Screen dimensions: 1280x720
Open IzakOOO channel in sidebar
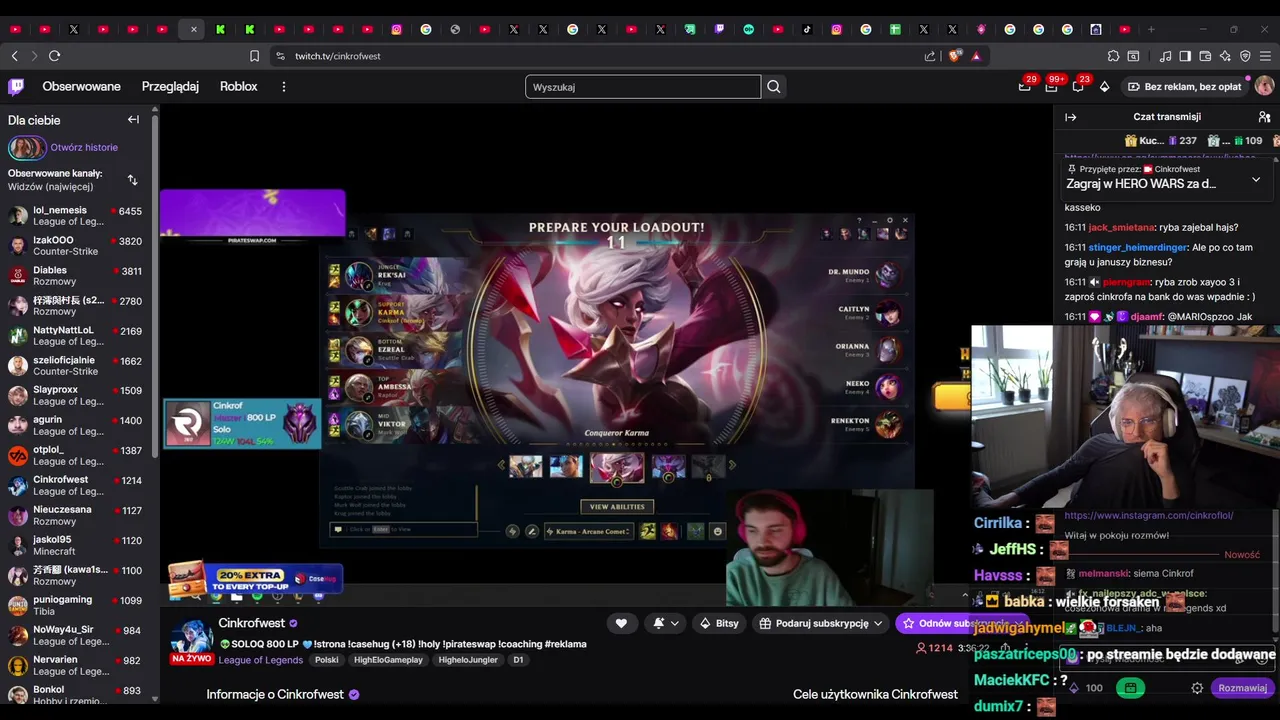tap(75, 246)
